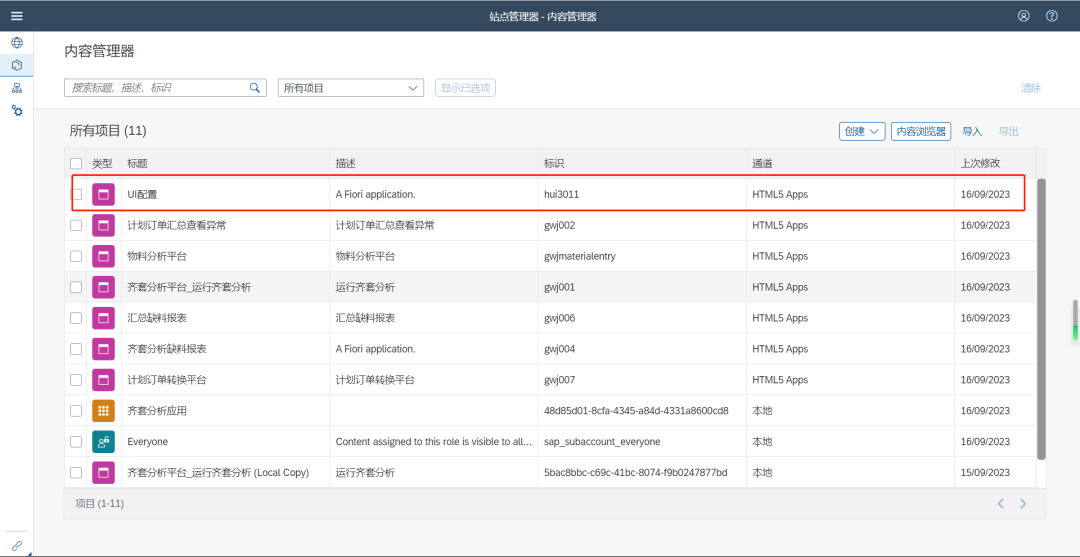1080x557 pixels.
Task: Open the hierarchy structure sidebar icon
Action: pyautogui.click(x=17, y=88)
